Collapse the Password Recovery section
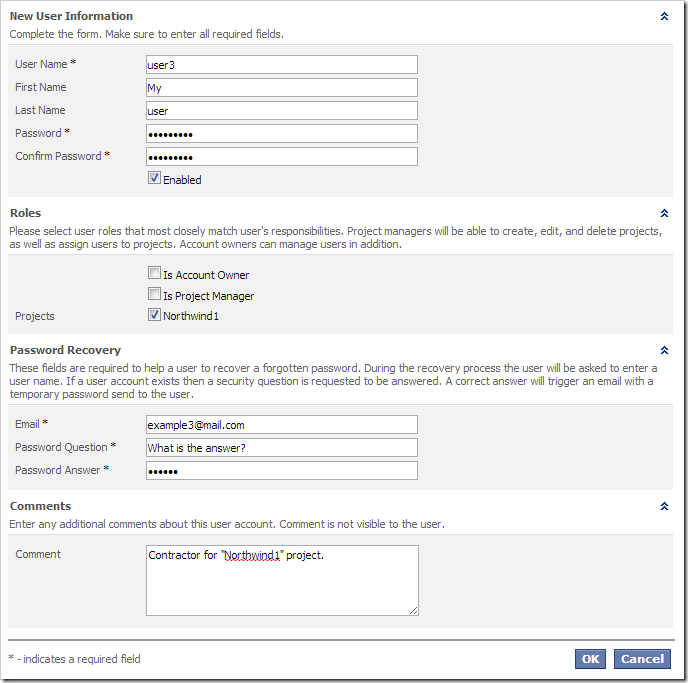The width and height of the screenshot is (688, 683). tap(664, 350)
